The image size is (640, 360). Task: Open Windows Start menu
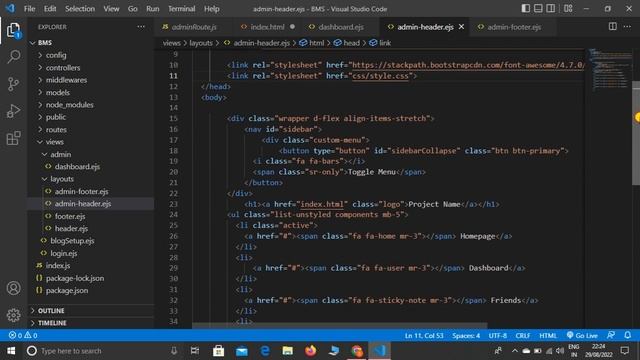11,351
